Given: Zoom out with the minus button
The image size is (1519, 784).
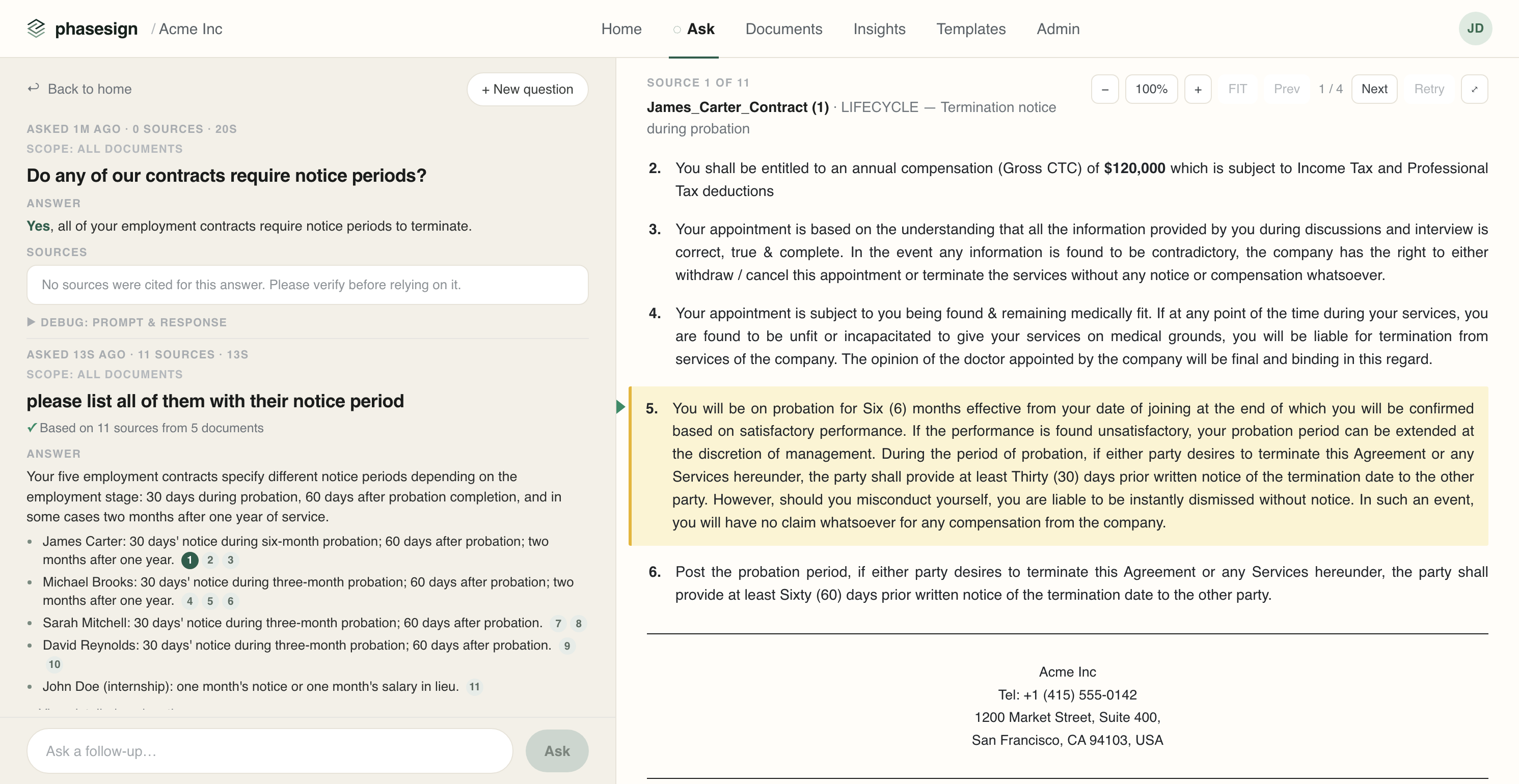Looking at the screenshot, I should coord(1104,89).
